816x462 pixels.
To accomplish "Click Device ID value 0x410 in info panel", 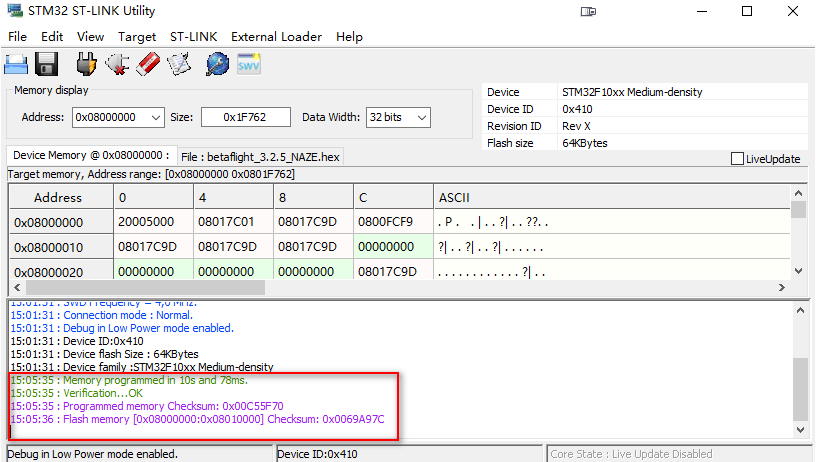I will pos(577,109).
